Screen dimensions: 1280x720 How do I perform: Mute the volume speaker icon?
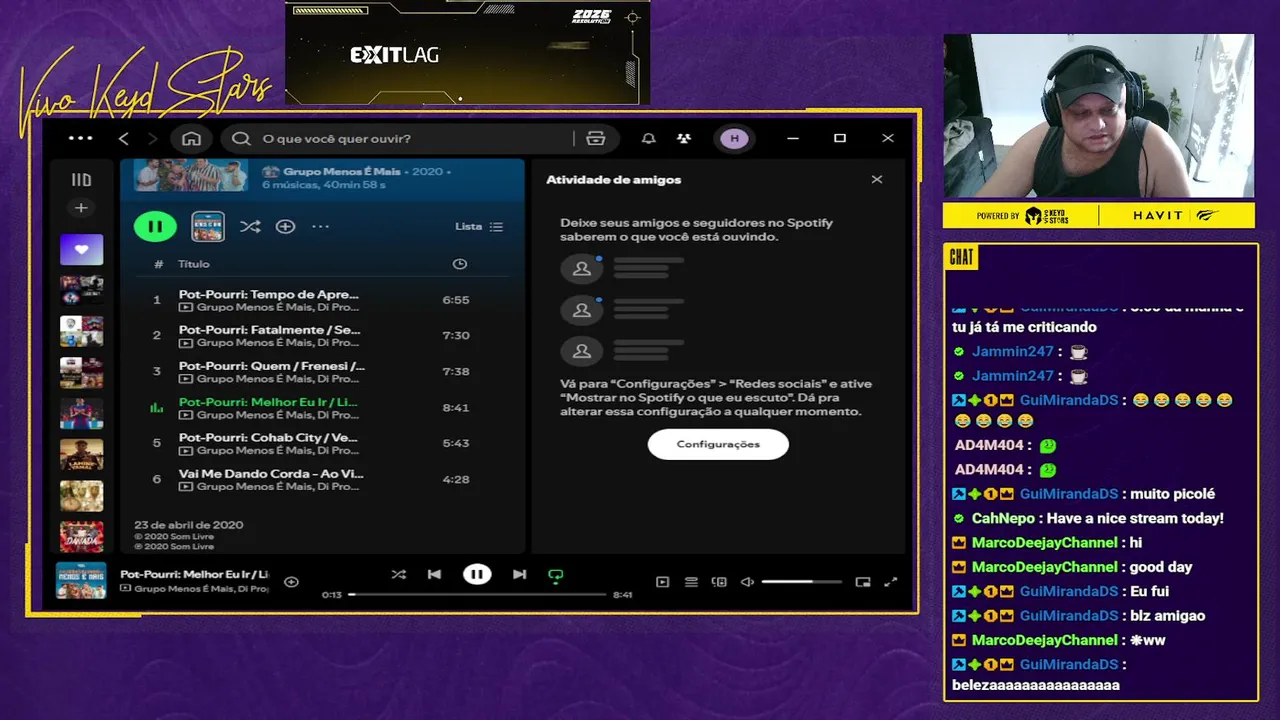click(747, 582)
